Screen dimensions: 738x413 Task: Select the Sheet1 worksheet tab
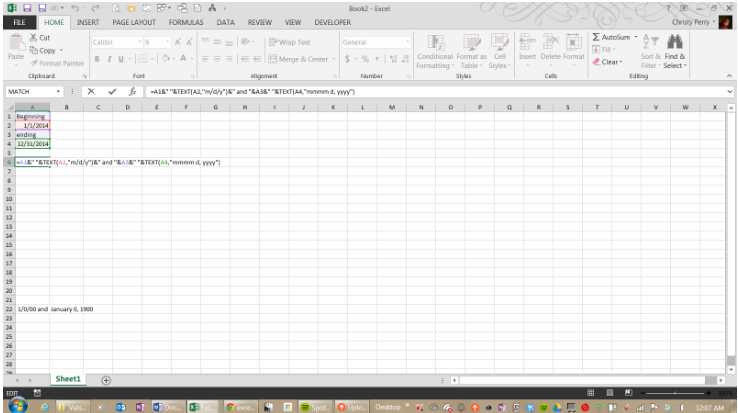[x=68, y=379]
